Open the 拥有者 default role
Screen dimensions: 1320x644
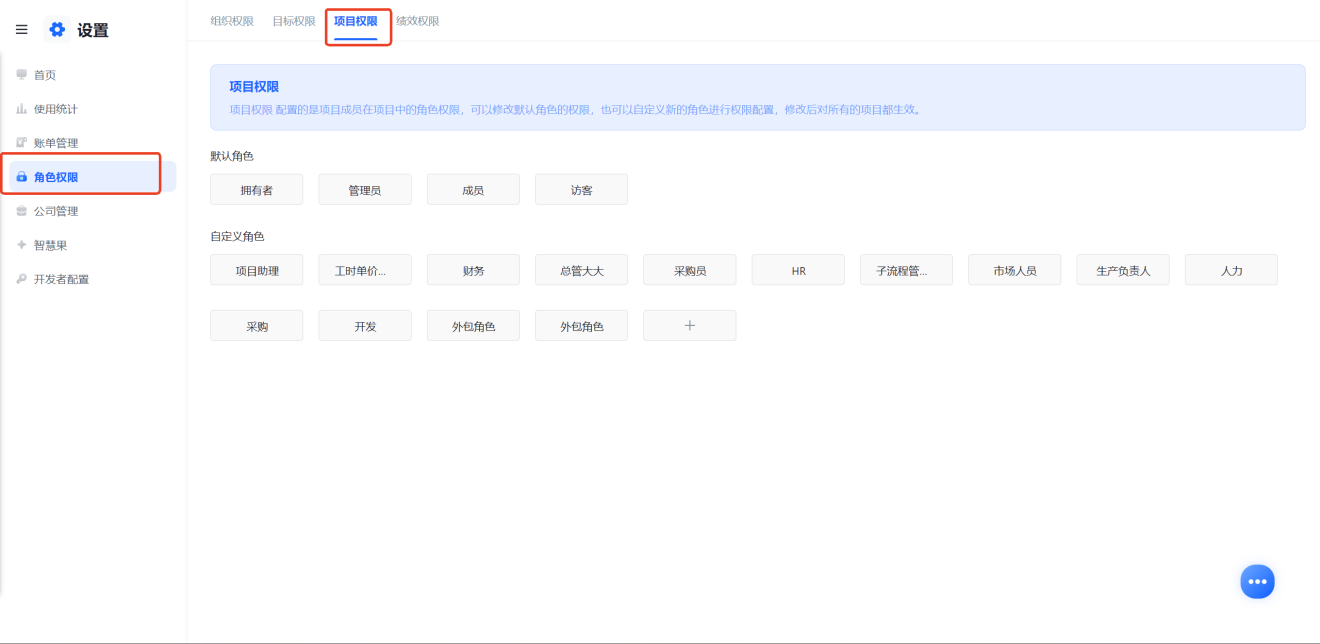click(257, 190)
